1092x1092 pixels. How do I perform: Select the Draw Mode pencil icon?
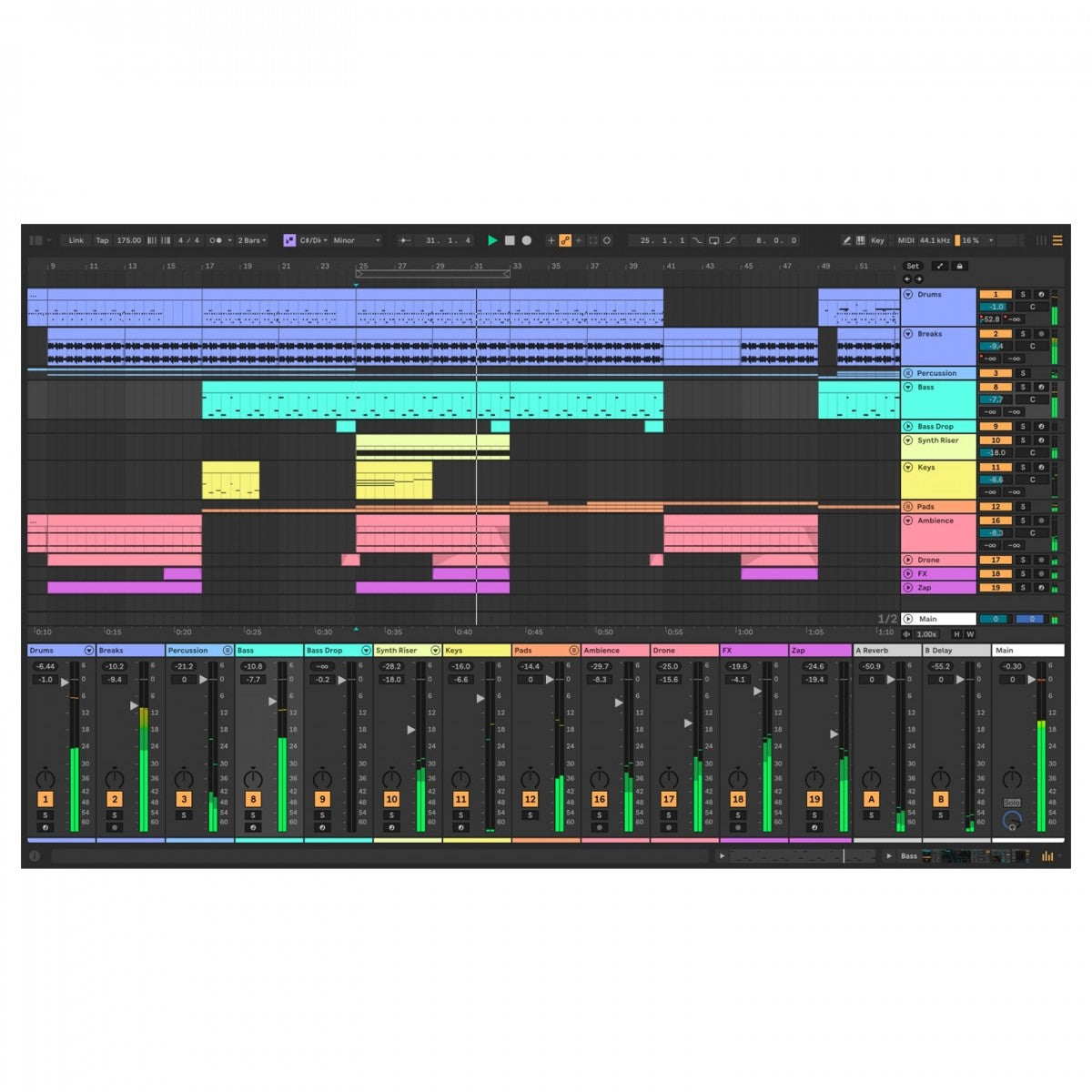(x=846, y=240)
